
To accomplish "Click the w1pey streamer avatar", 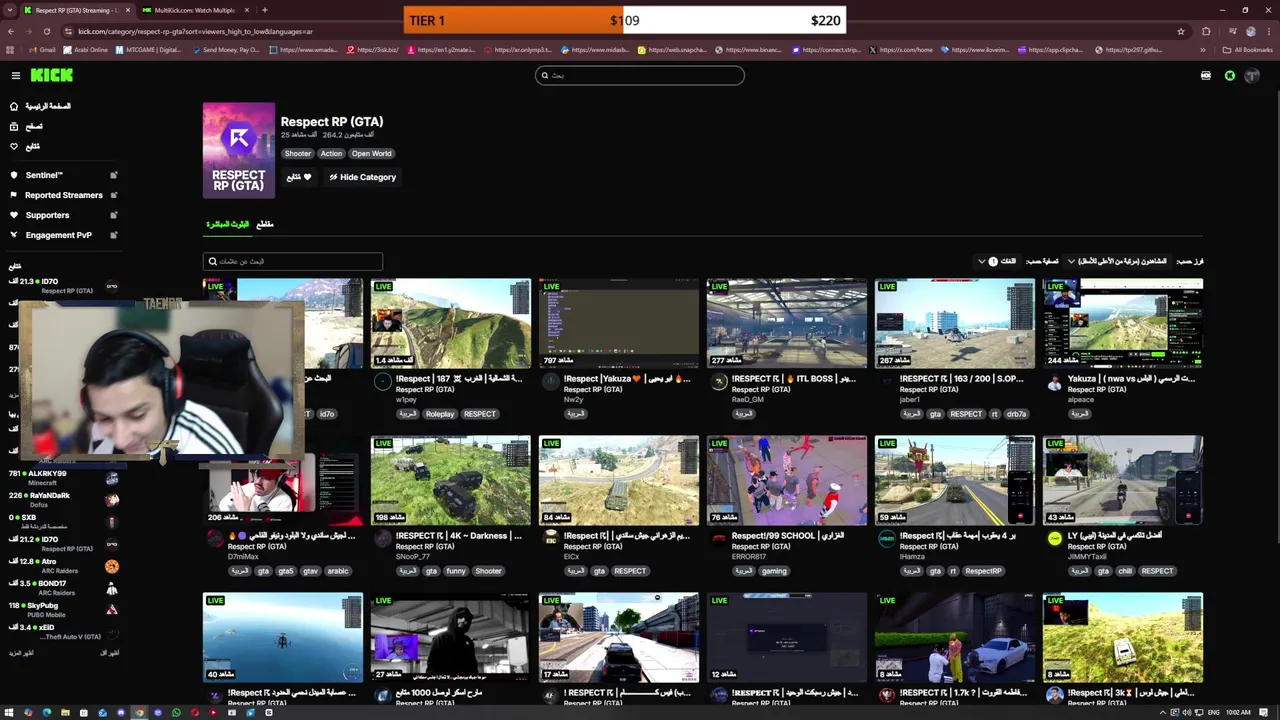I will click(x=382, y=382).
